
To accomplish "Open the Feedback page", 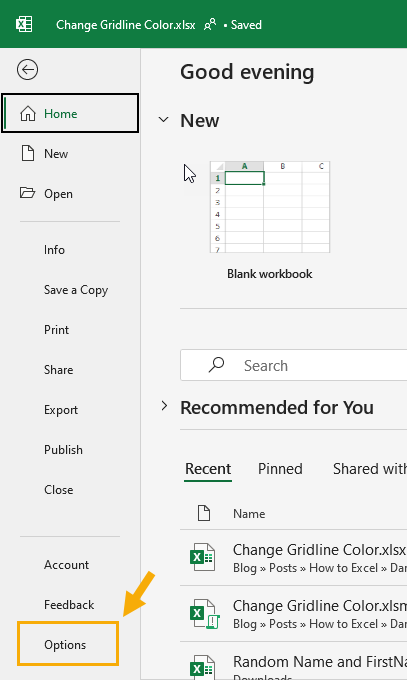I will [69, 605].
